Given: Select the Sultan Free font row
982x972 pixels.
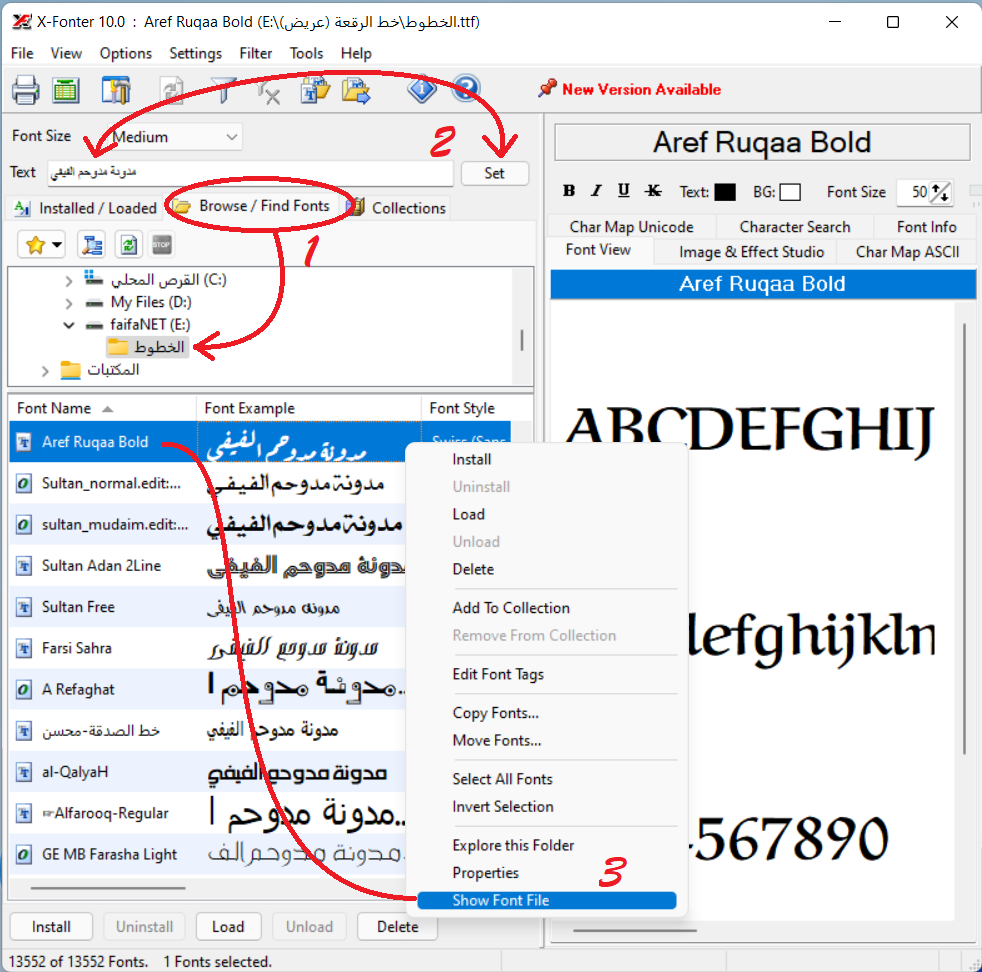Looking at the screenshot, I should coord(207,607).
